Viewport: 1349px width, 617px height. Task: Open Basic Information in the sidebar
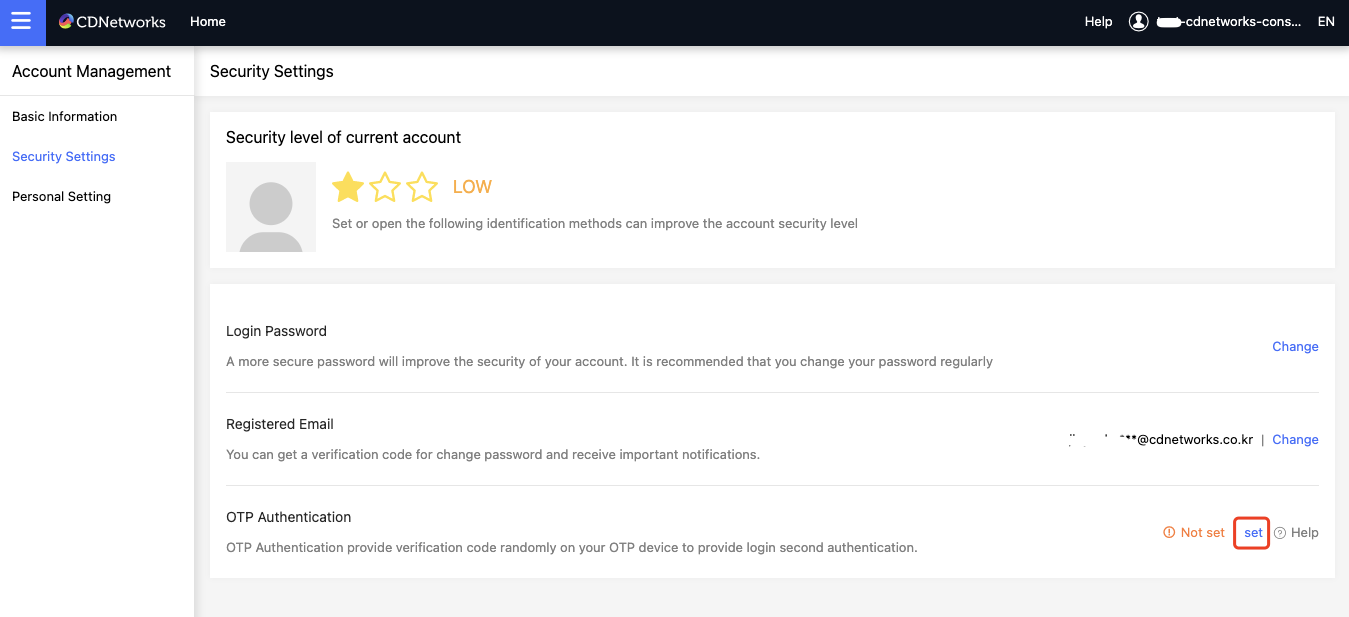(x=64, y=117)
